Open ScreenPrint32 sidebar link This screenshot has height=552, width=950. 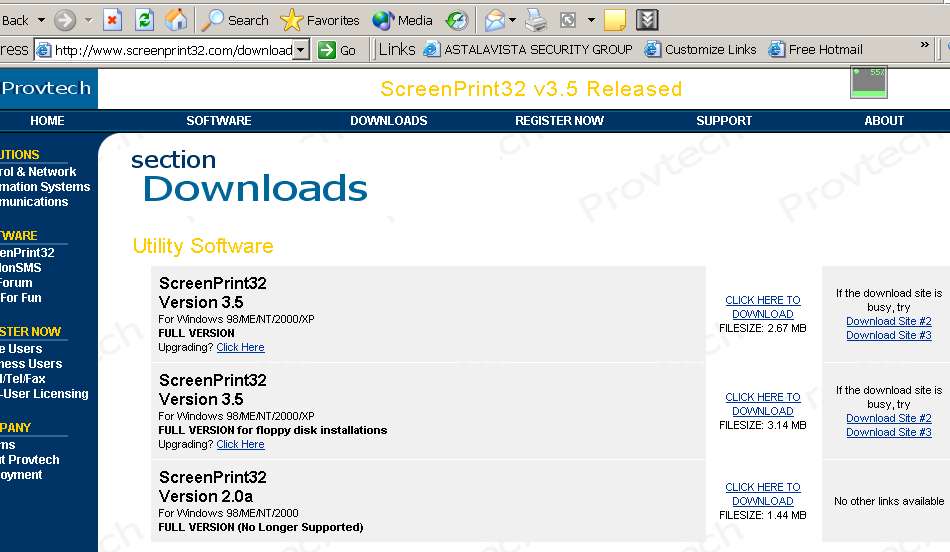coord(27,253)
